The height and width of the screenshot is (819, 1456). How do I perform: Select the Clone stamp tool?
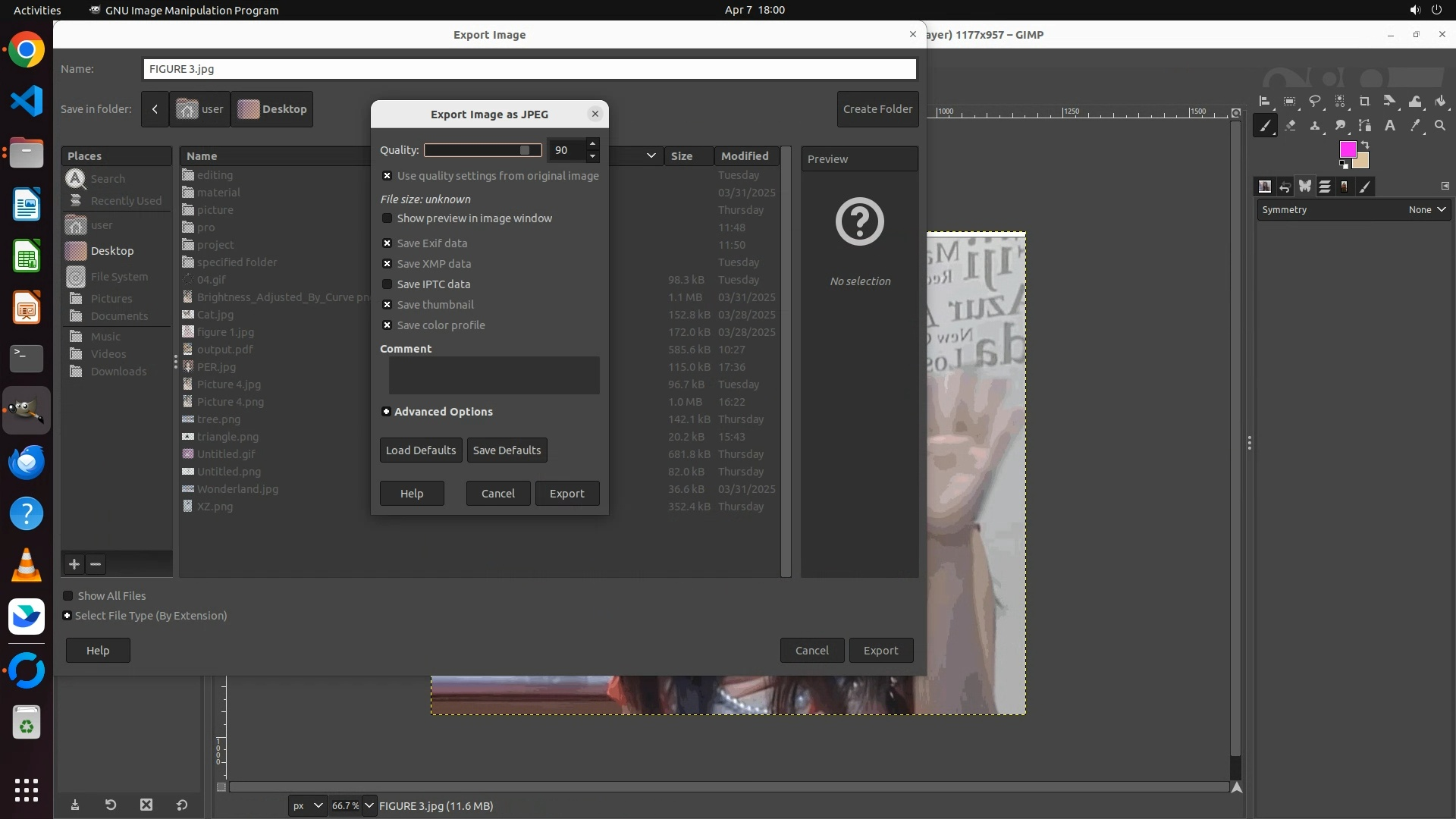[x=1315, y=126]
